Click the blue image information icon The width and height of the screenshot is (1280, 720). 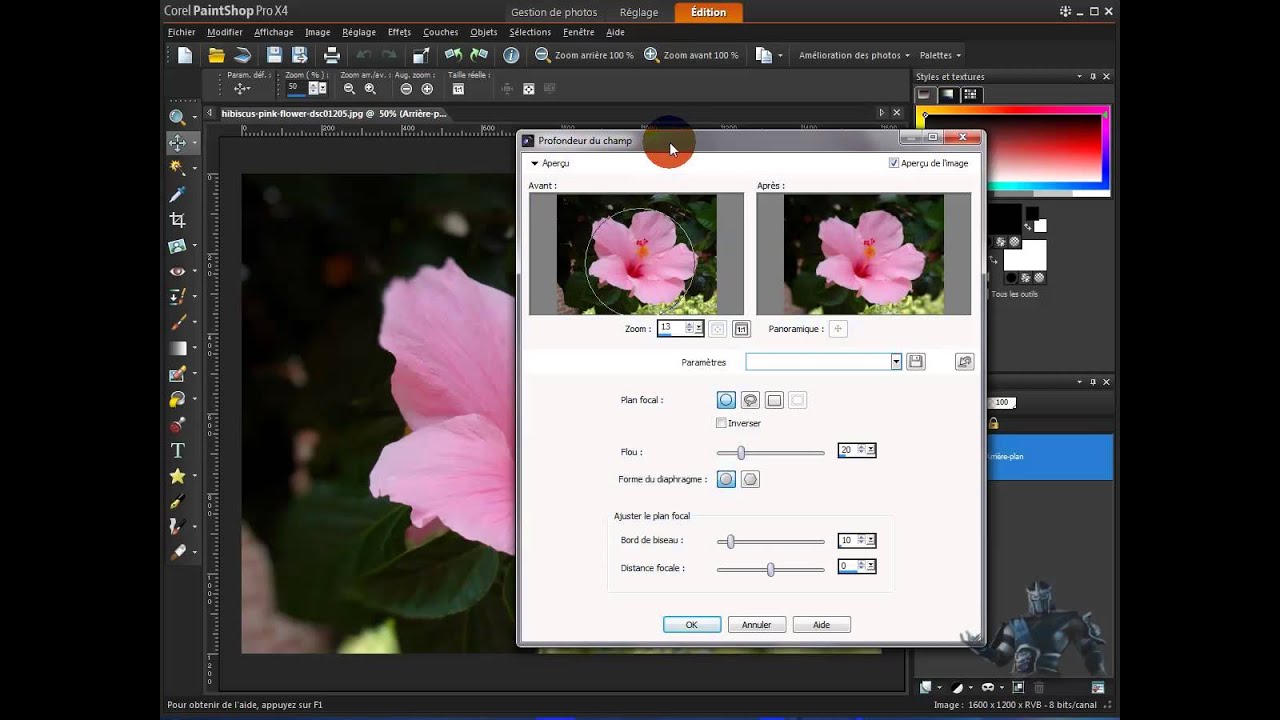[x=511, y=56]
